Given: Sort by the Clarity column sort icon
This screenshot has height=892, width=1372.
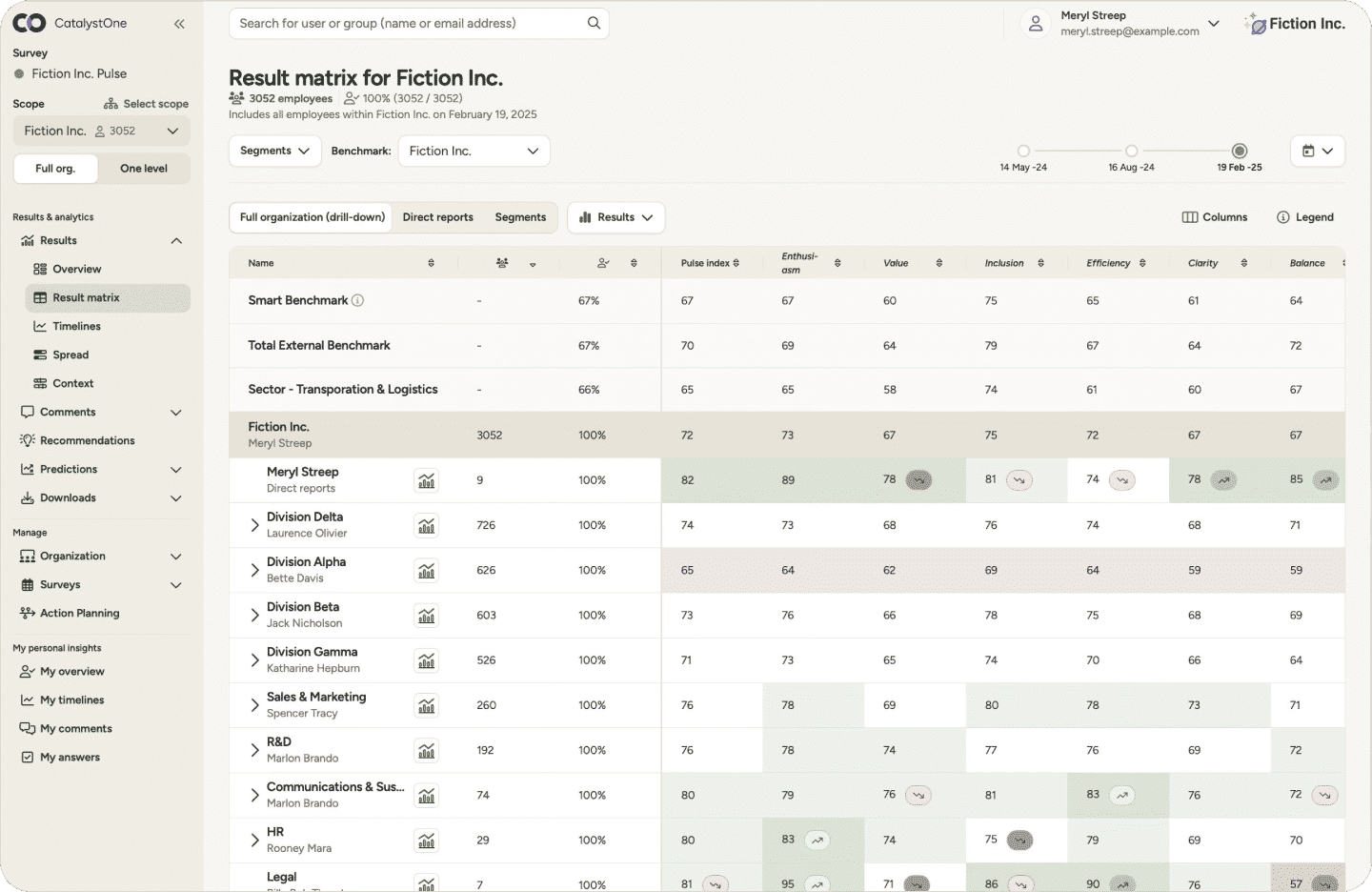Looking at the screenshot, I should (x=1244, y=263).
